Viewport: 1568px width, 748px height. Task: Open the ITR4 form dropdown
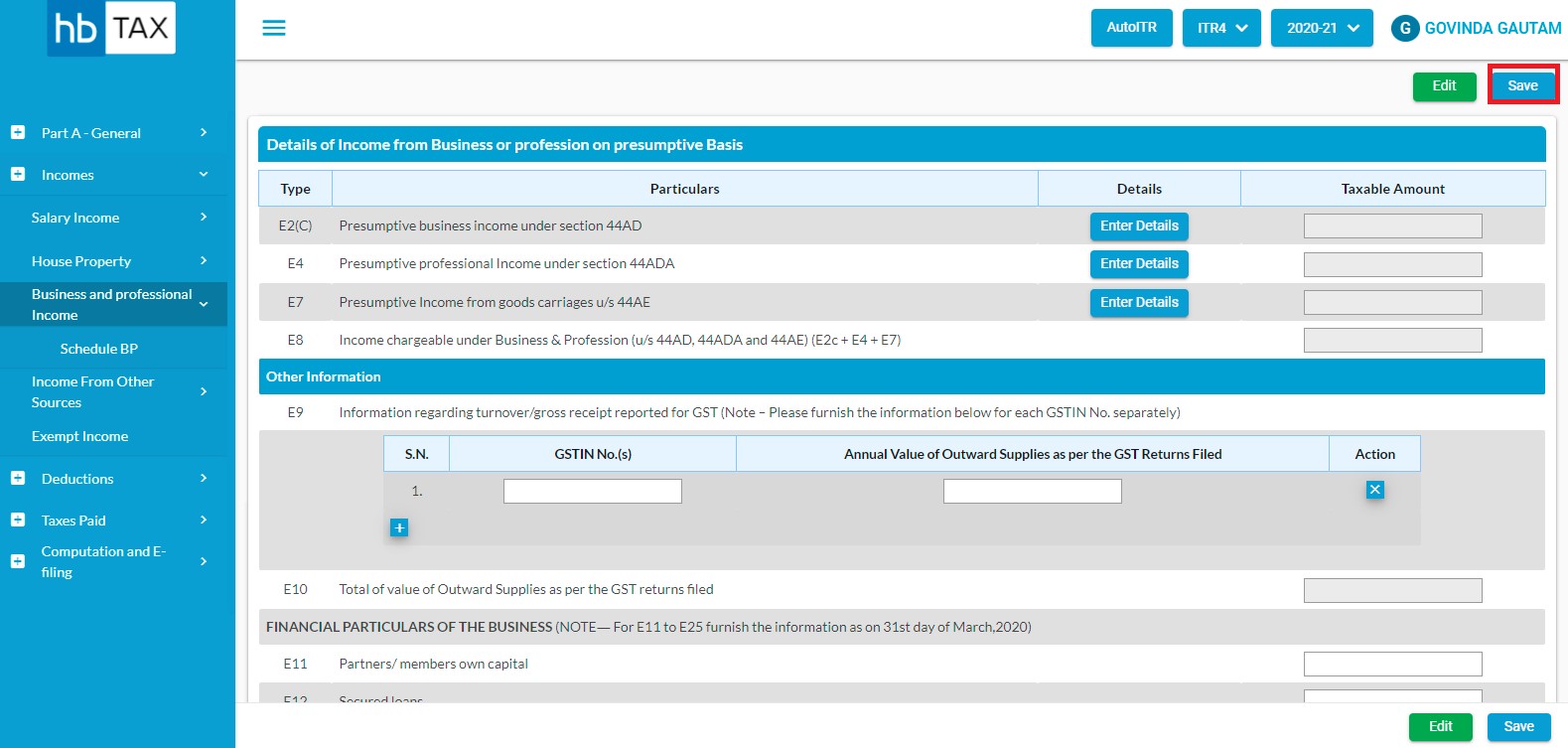click(1221, 28)
